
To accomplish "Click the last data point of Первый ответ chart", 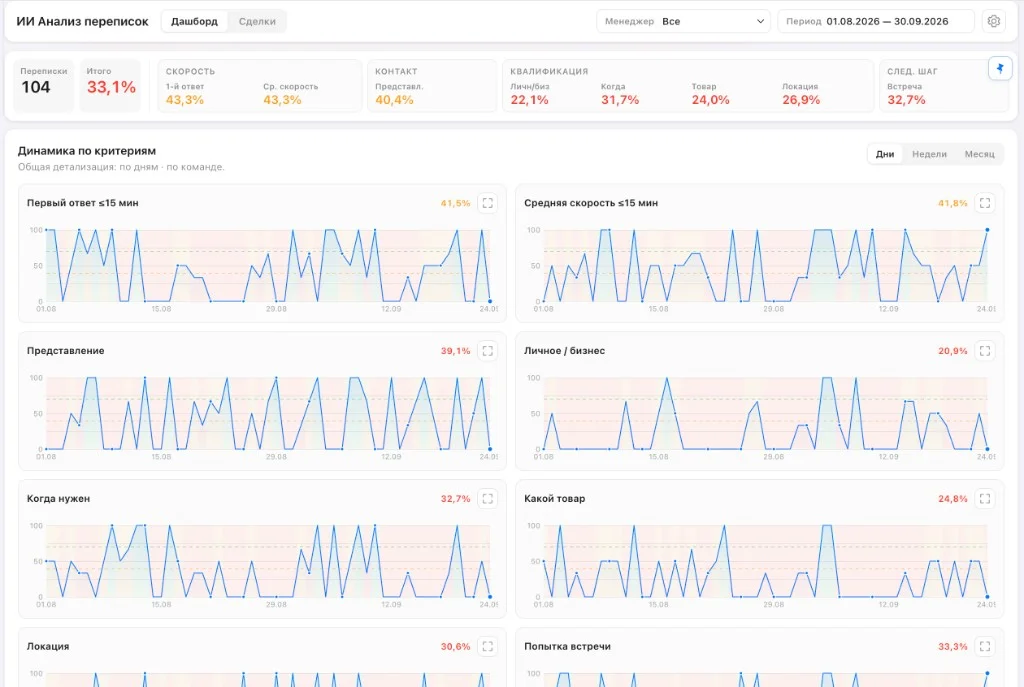I will (x=490, y=301).
